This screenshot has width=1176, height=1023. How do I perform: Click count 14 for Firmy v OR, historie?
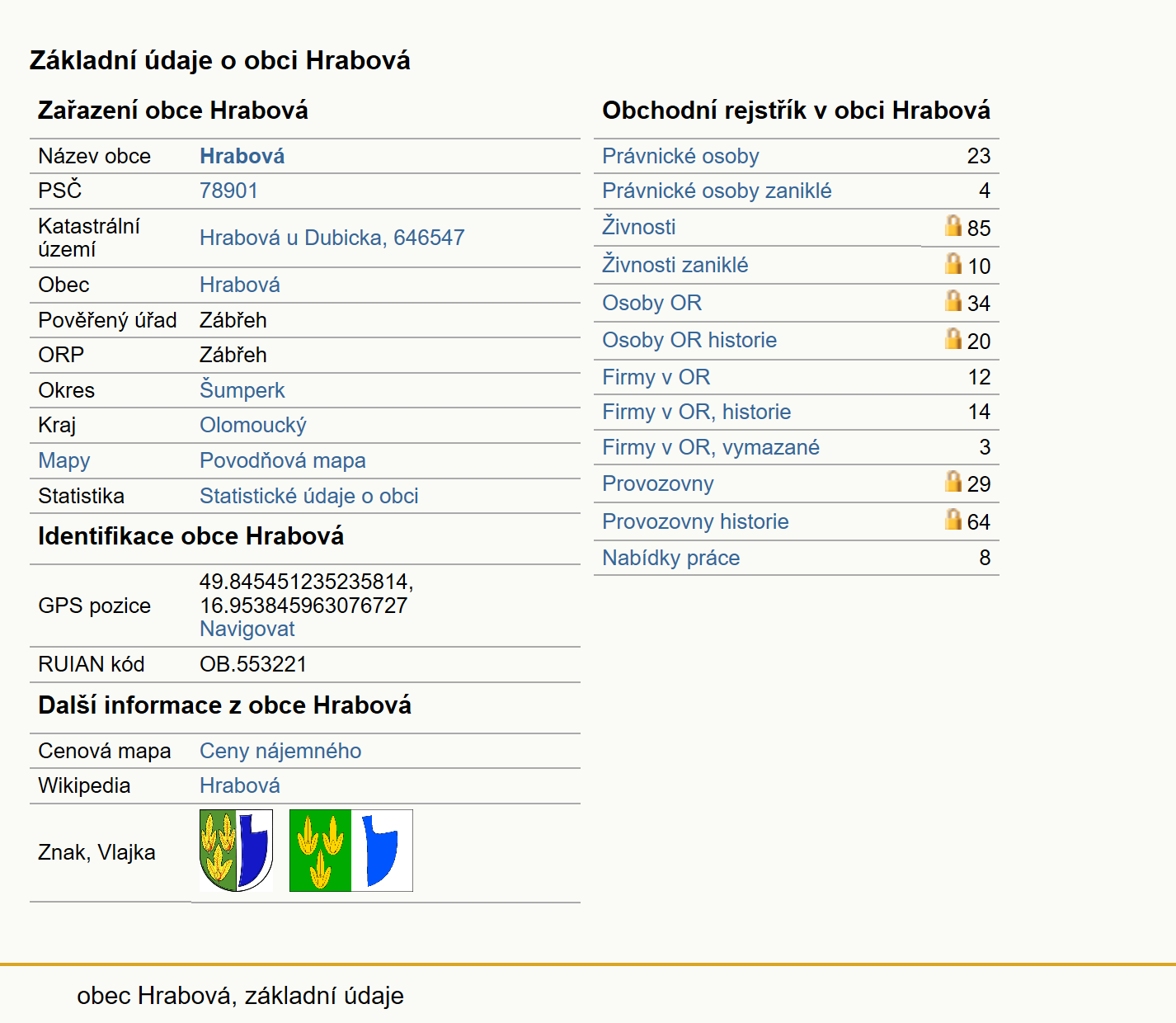pos(979,412)
